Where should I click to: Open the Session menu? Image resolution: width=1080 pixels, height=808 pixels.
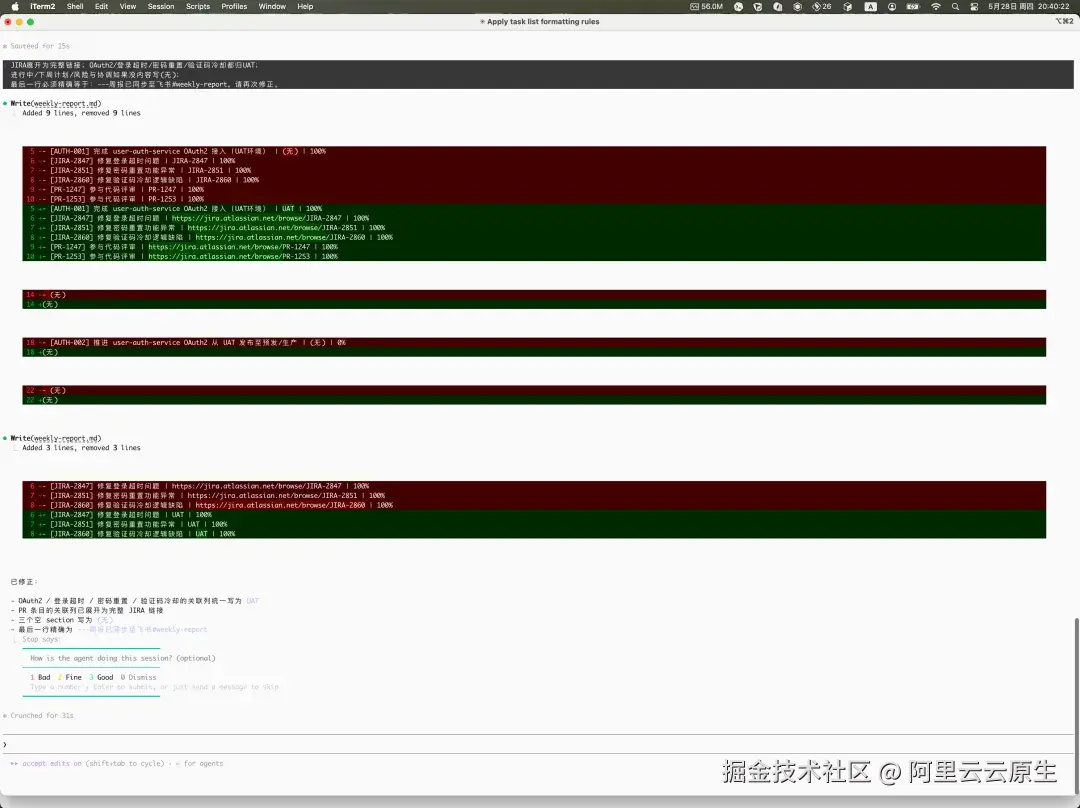tap(161, 6)
